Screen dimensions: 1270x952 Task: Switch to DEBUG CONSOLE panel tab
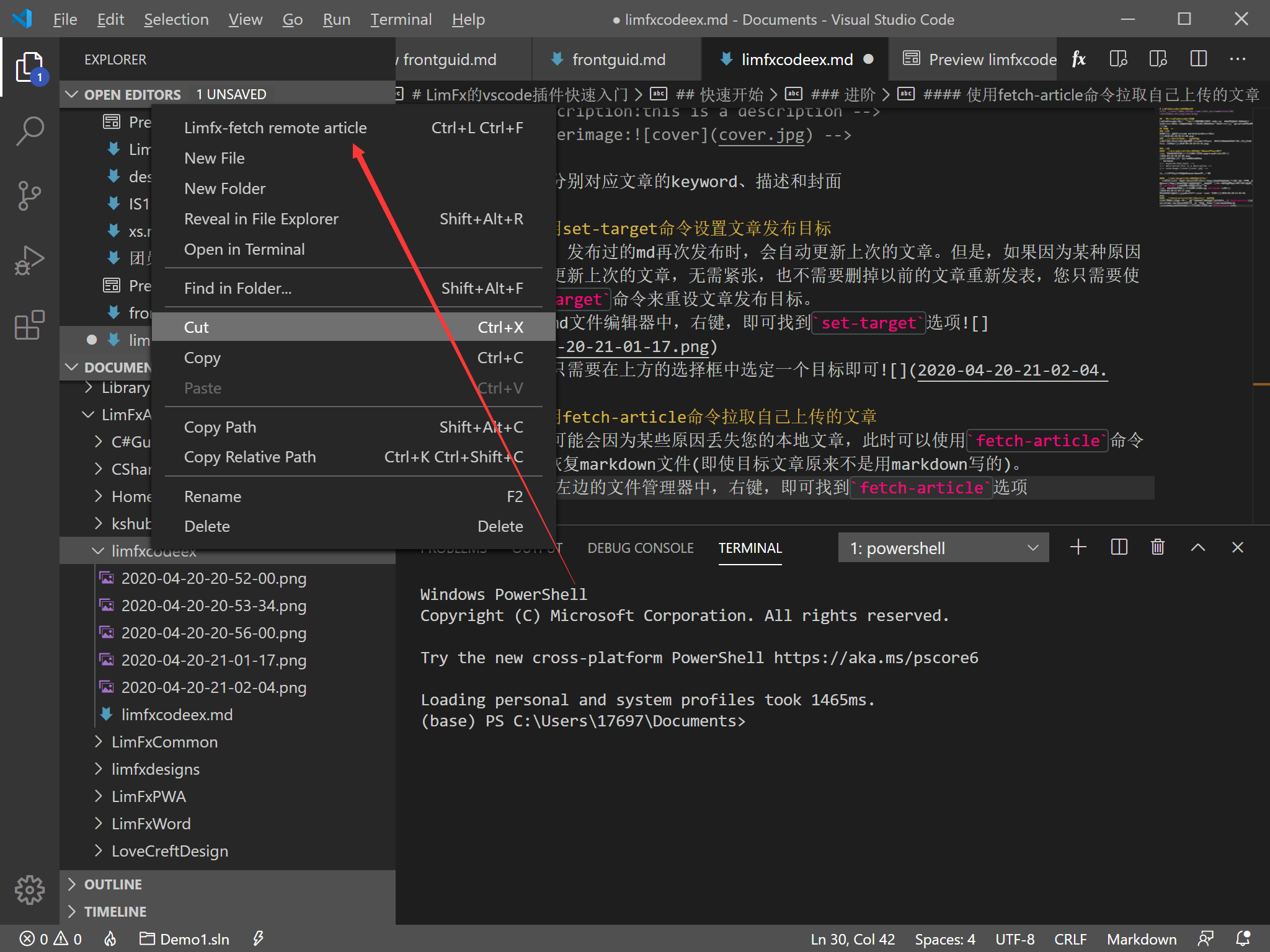tap(640, 548)
